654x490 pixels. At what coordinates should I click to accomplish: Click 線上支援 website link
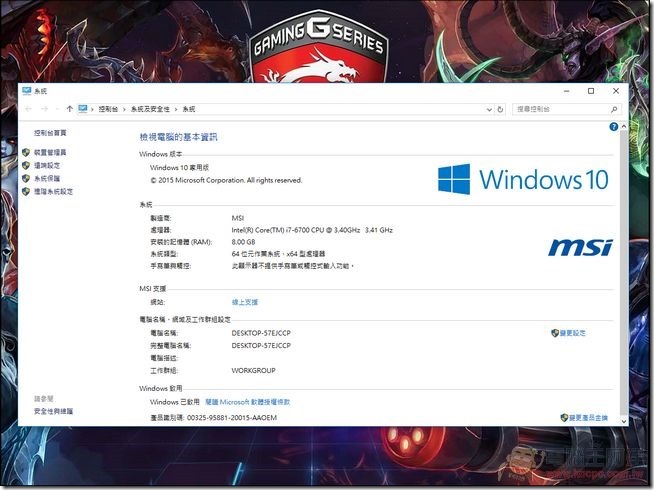click(x=245, y=302)
